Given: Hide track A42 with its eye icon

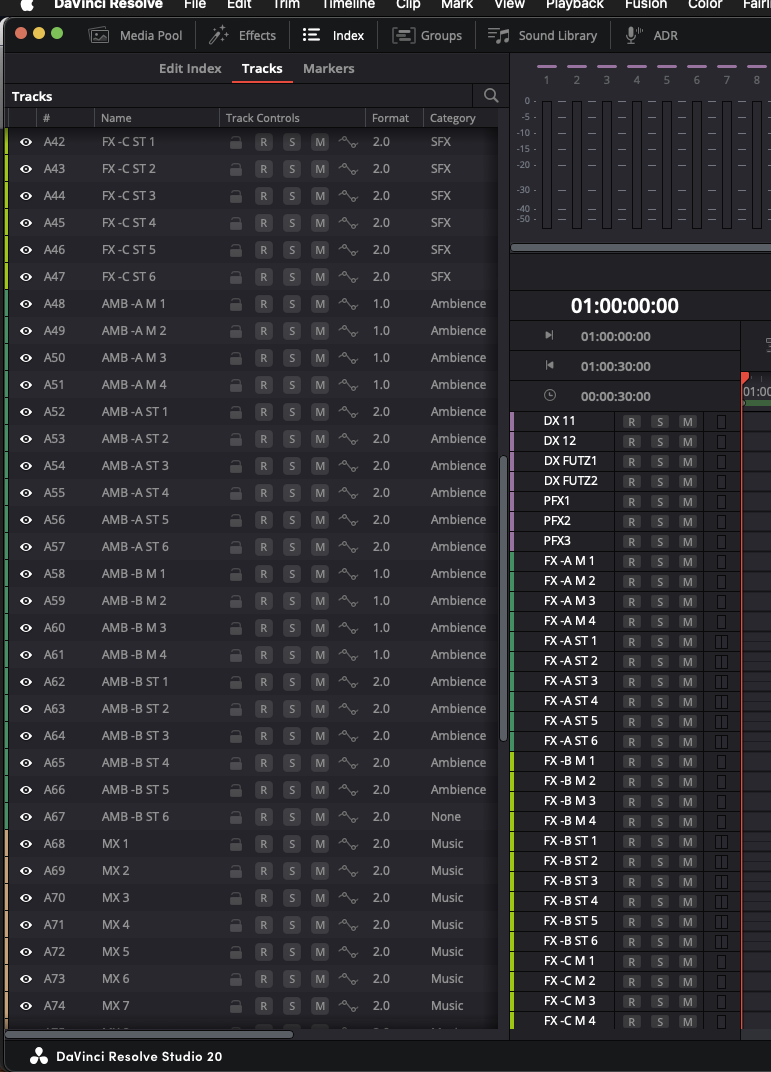Looking at the screenshot, I should pos(26,142).
